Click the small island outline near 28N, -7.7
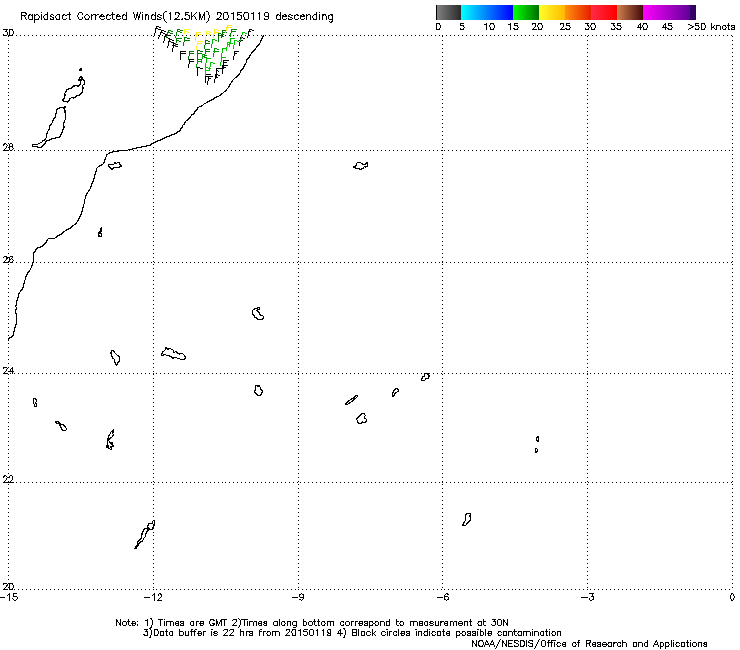Screen dimensions: 740x650 (361, 165)
